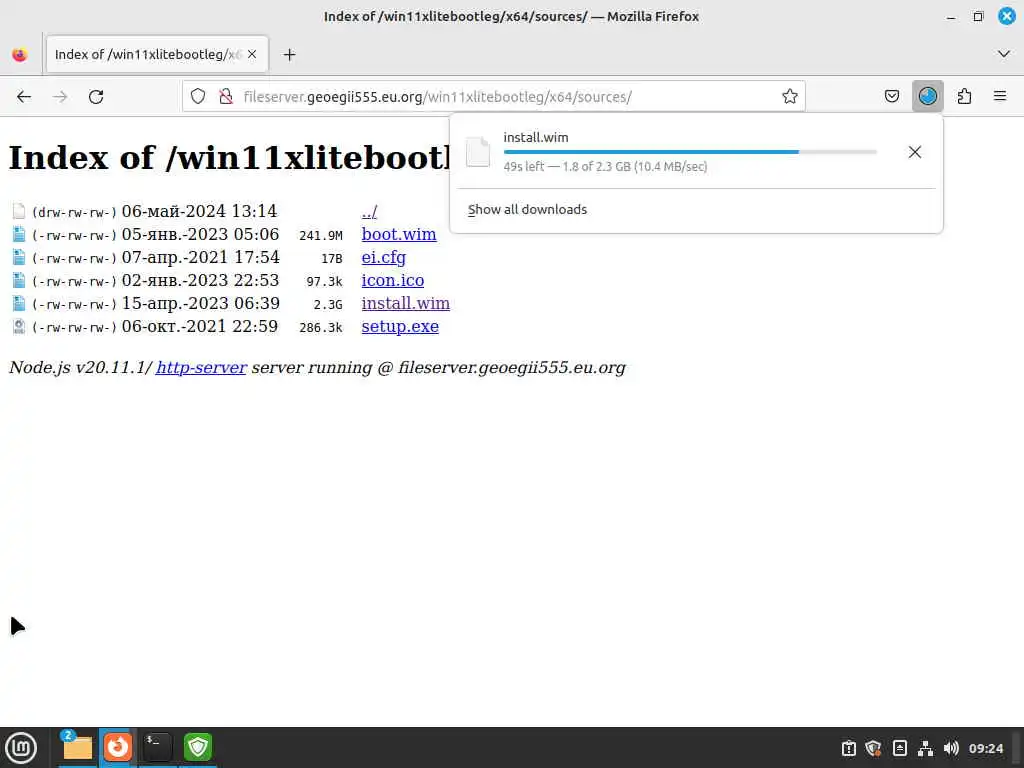Expand the list all tabs chevron
The width and height of the screenshot is (1024, 768).
click(x=1004, y=54)
